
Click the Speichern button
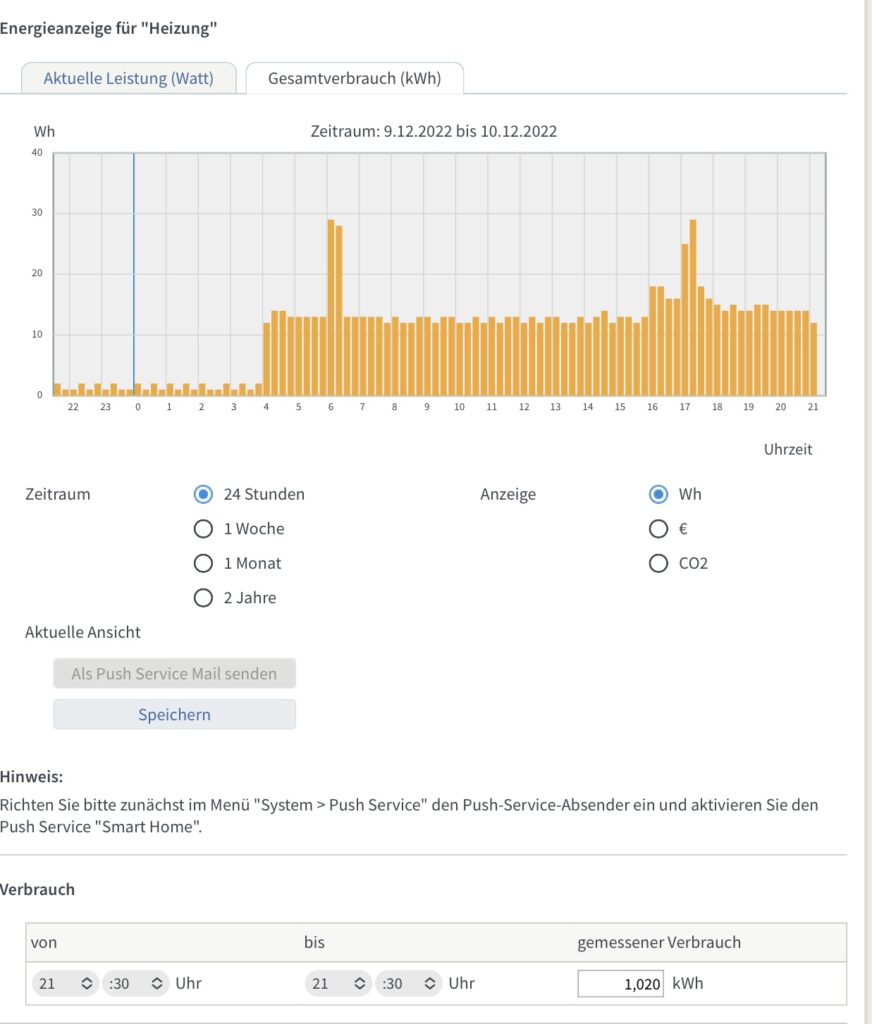click(x=174, y=714)
